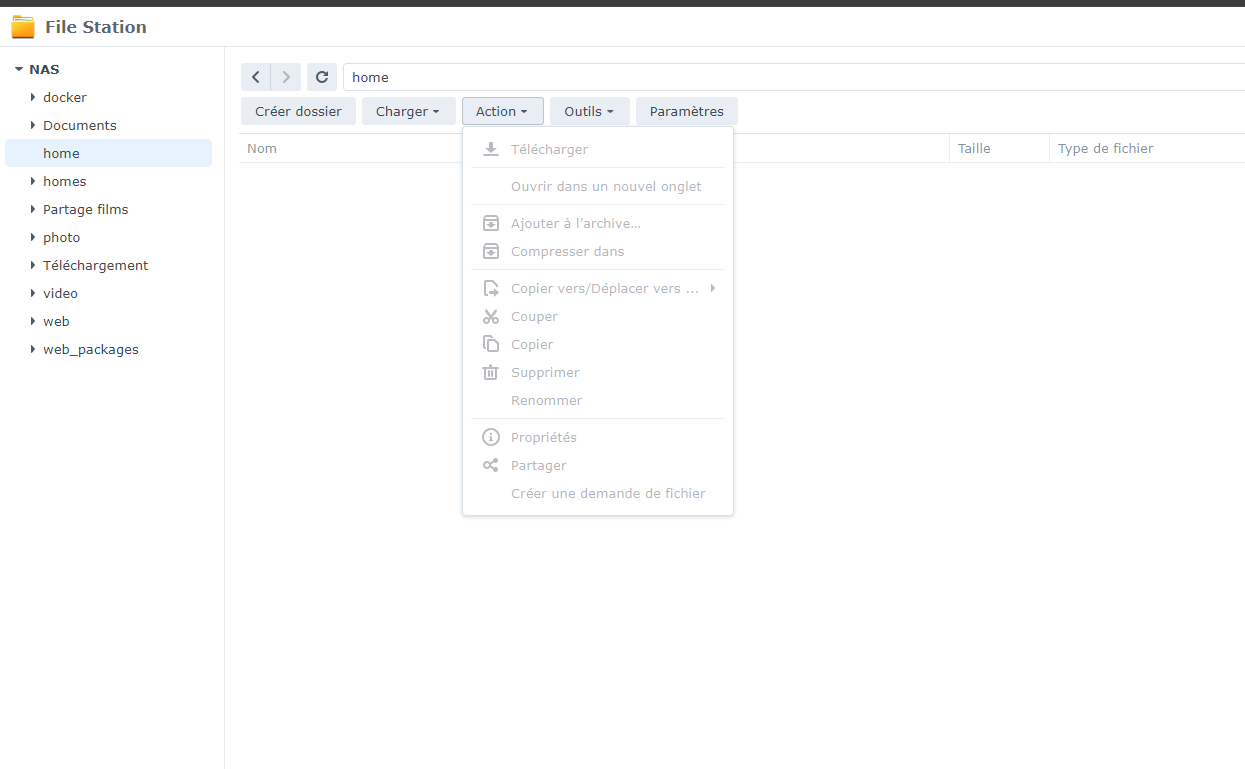Click the Créer dossier button
Image resolution: width=1245 pixels, height=769 pixels.
point(298,111)
